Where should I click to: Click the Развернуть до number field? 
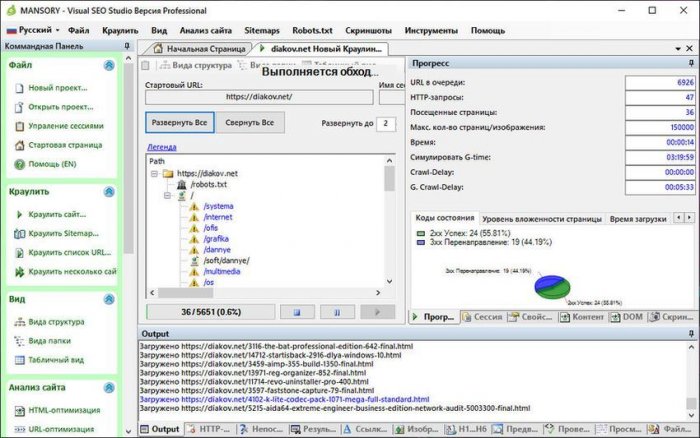point(385,123)
